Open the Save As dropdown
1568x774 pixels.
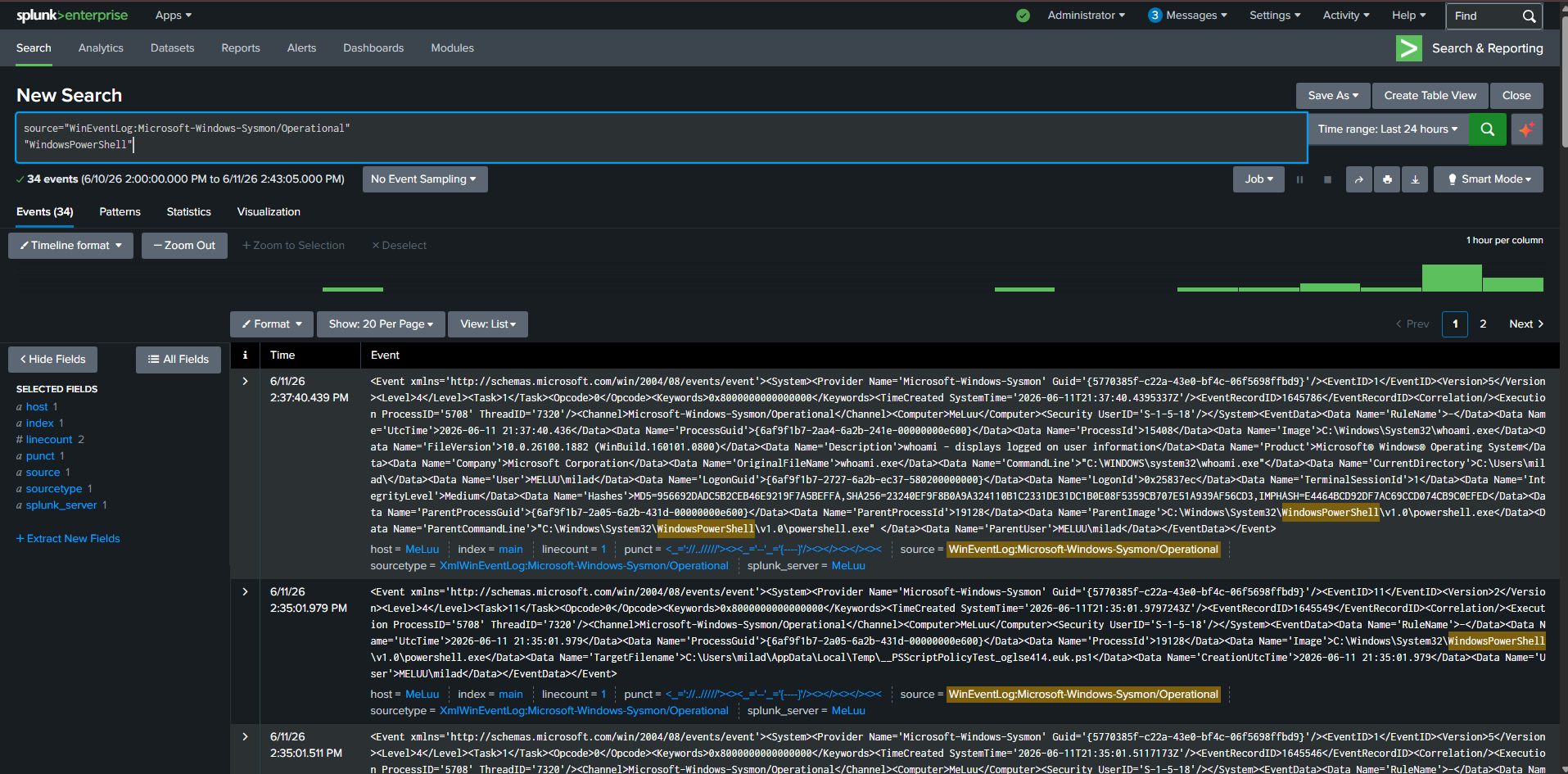[x=1333, y=96]
